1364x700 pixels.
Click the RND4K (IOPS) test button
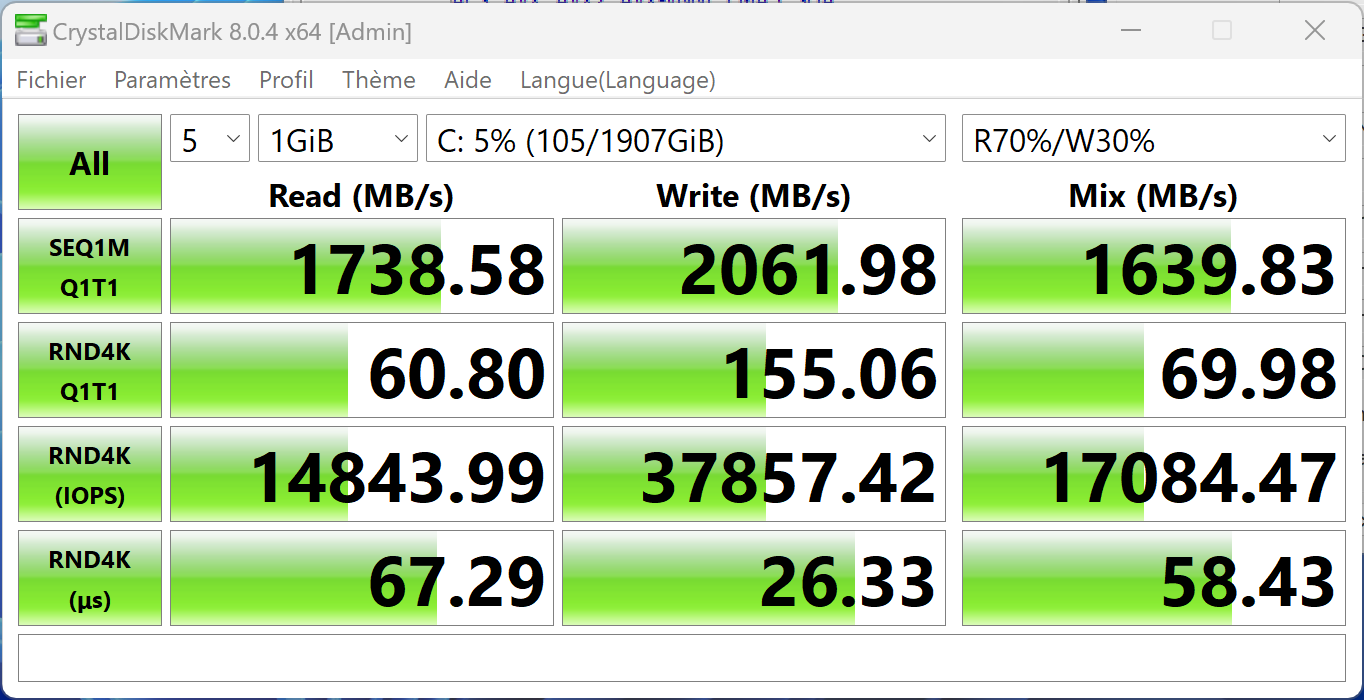click(x=90, y=474)
